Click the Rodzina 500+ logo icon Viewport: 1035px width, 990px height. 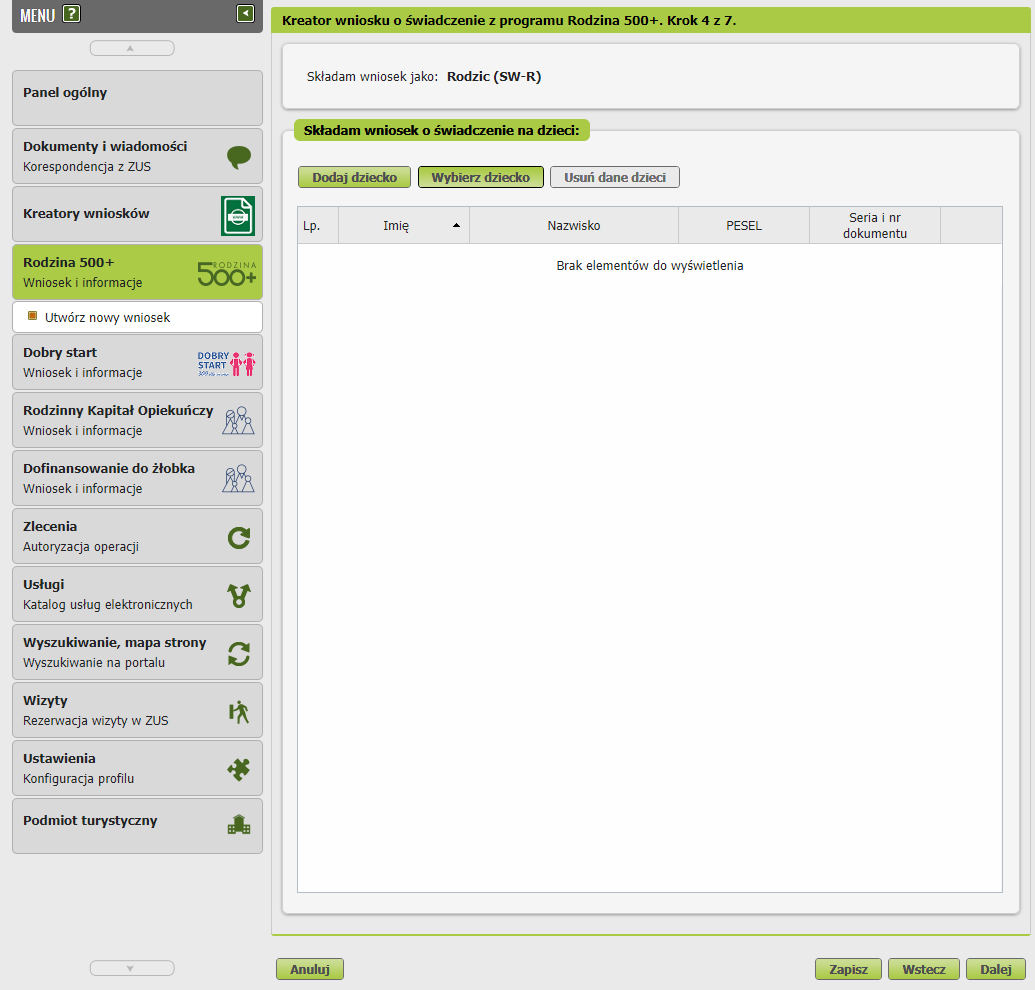(227, 273)
